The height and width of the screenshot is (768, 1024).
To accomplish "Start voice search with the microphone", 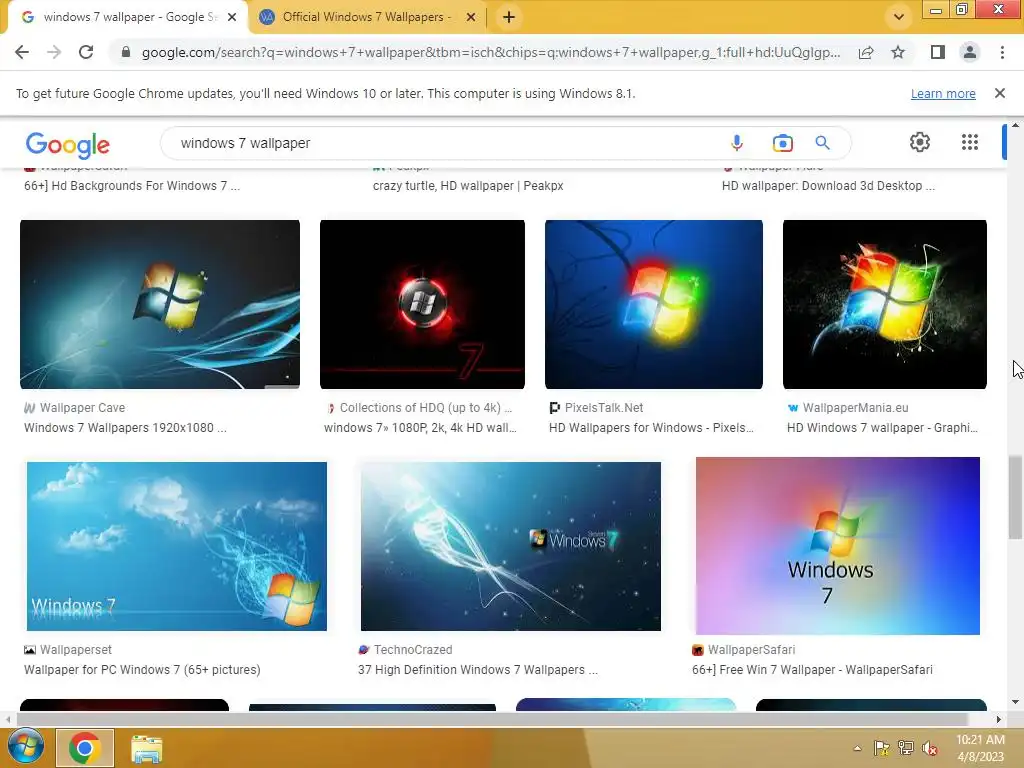I will [x=737, y=142].
